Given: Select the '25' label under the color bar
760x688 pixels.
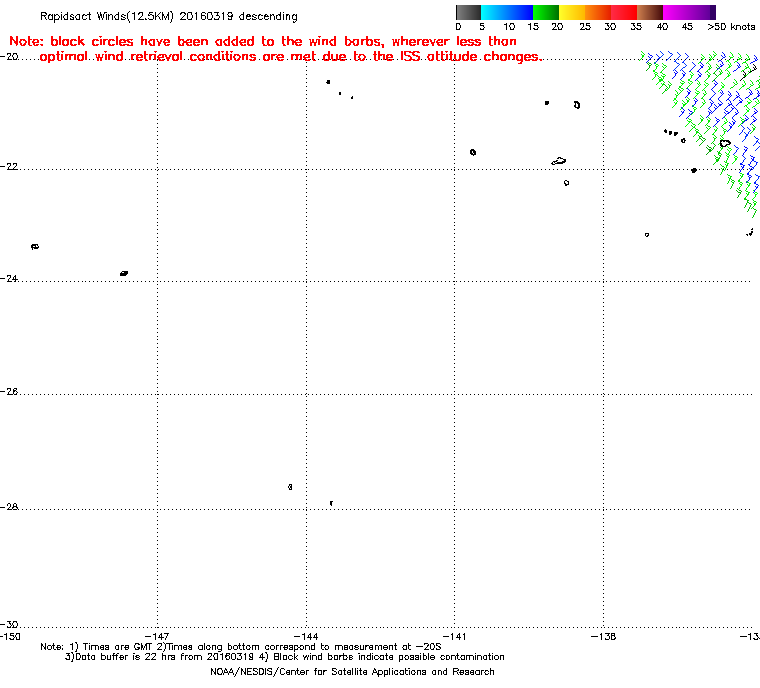Looking at the screenshot, I should point(585,27).
